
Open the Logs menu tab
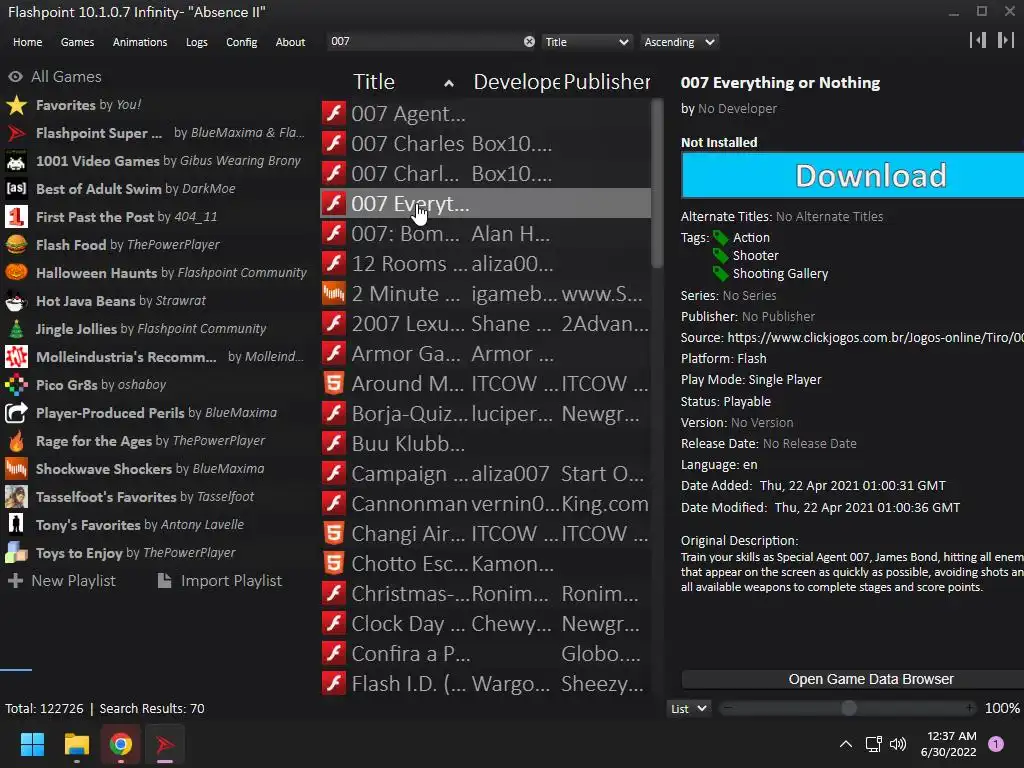(x=197, y=42)
